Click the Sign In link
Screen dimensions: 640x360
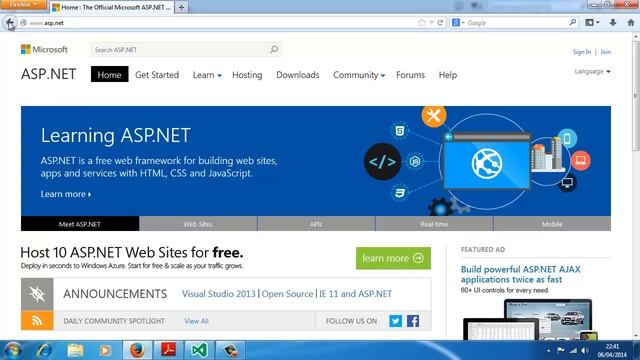pos(582,52)
